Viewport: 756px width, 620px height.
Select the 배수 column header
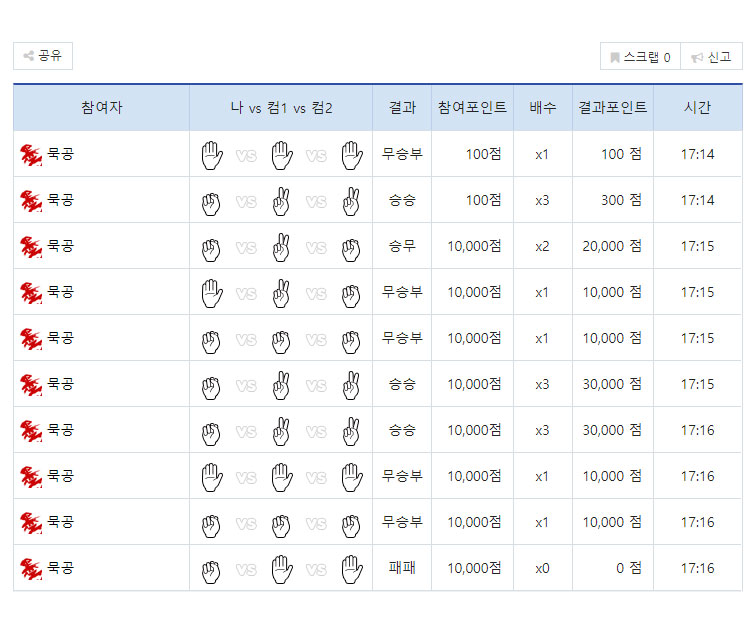click(542, 108)
